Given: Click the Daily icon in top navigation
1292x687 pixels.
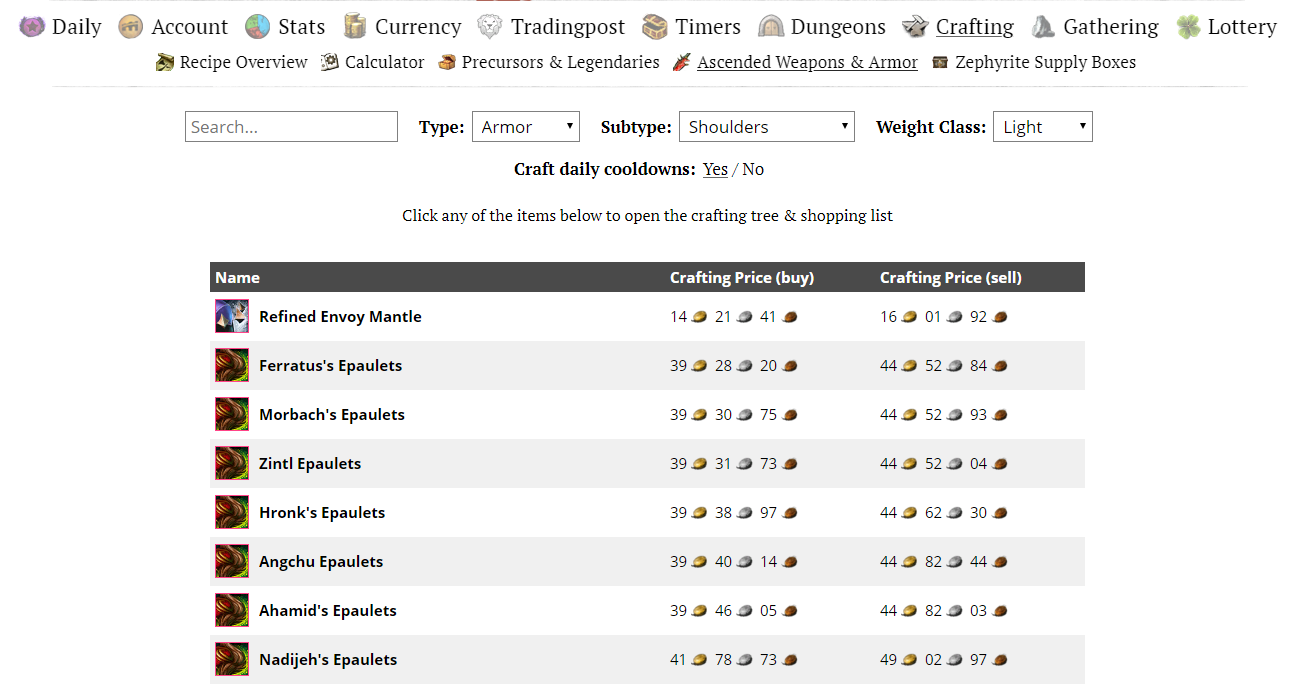Looking at the screenshot, I should point(32,27).
